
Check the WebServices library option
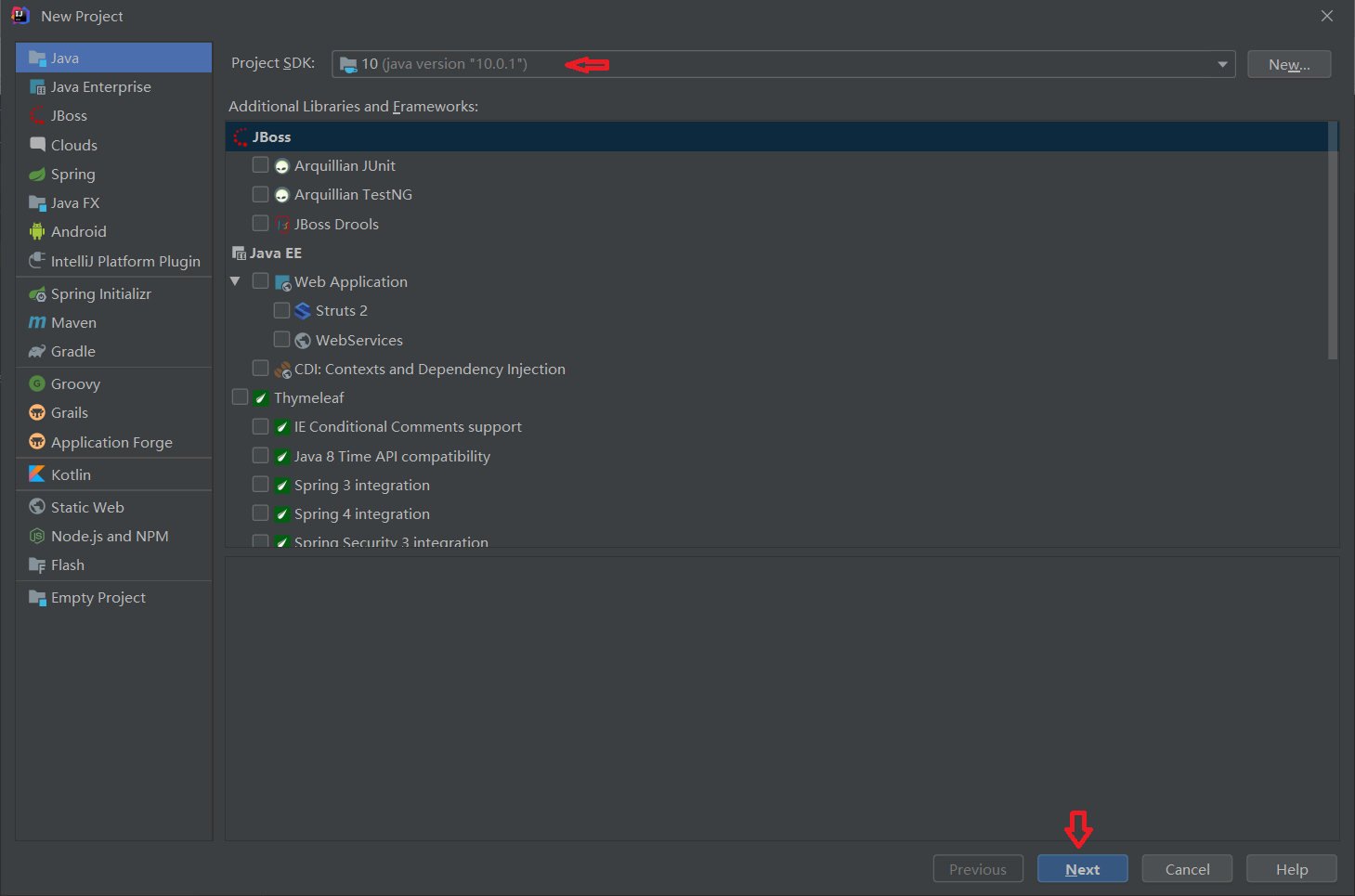click(x=282, y=339)
